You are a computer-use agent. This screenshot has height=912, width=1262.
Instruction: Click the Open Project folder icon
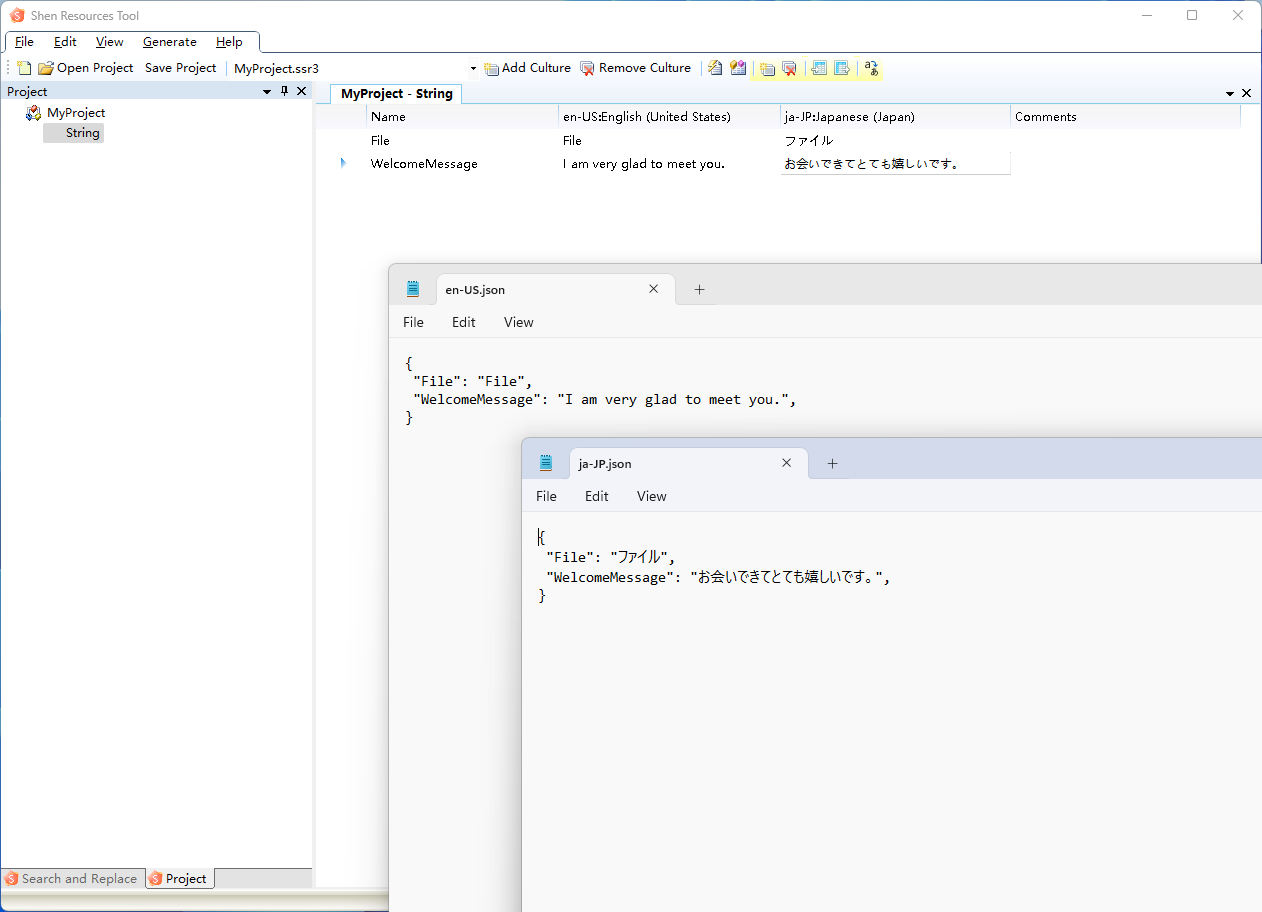[46, 68]
